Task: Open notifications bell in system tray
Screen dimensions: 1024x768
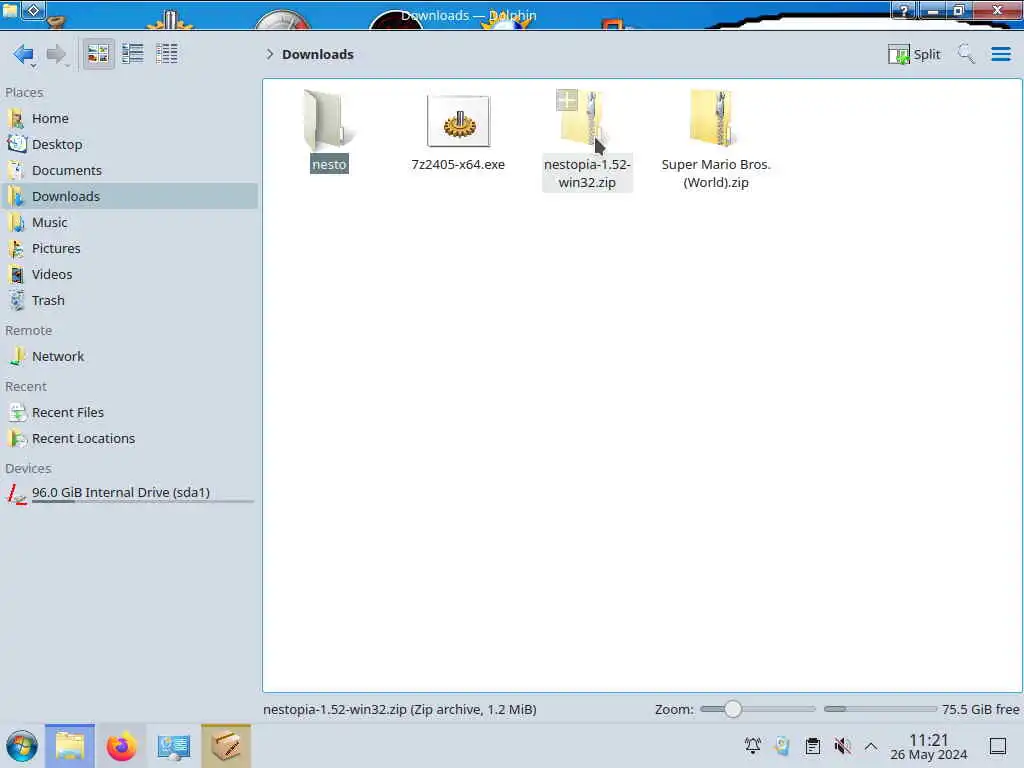Action: 752,746
